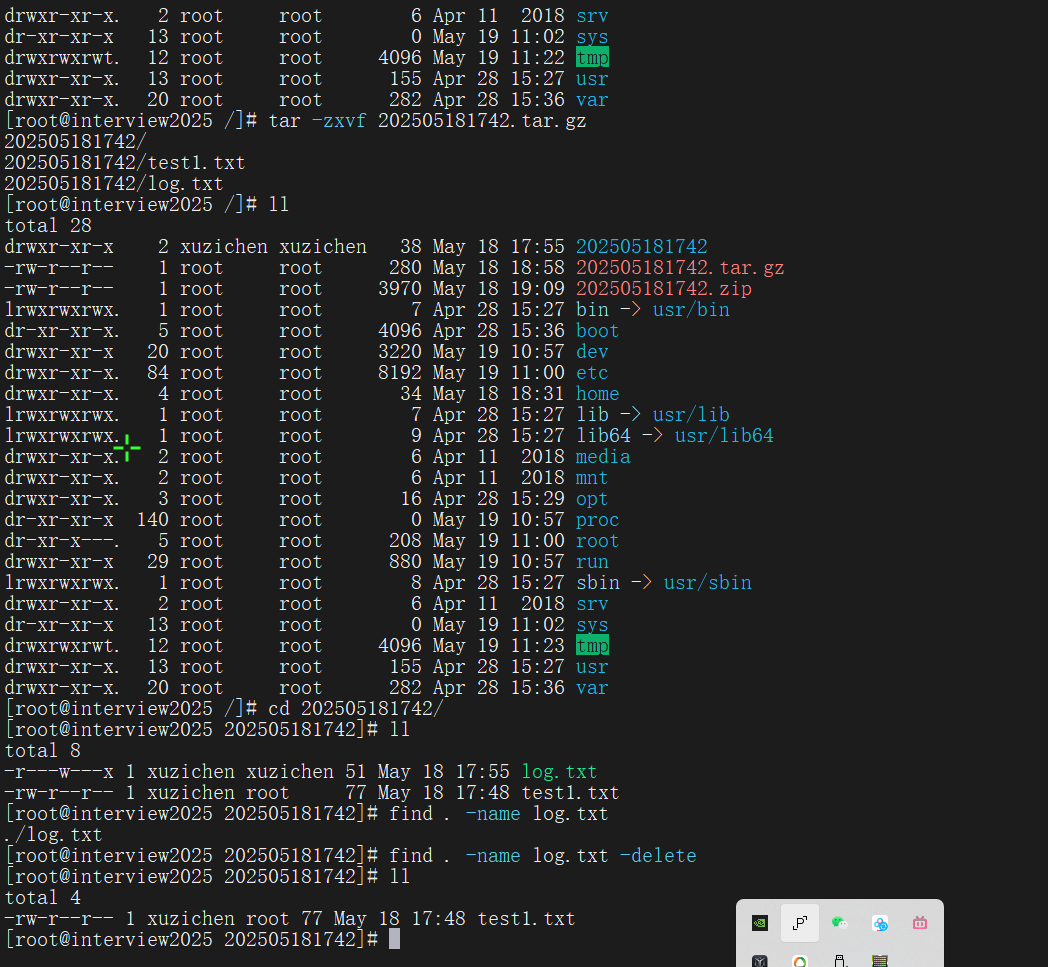Click 'test1.txt' in the final listing
The width and height of the screenshot is (1048, 967).
coord(527,919)
